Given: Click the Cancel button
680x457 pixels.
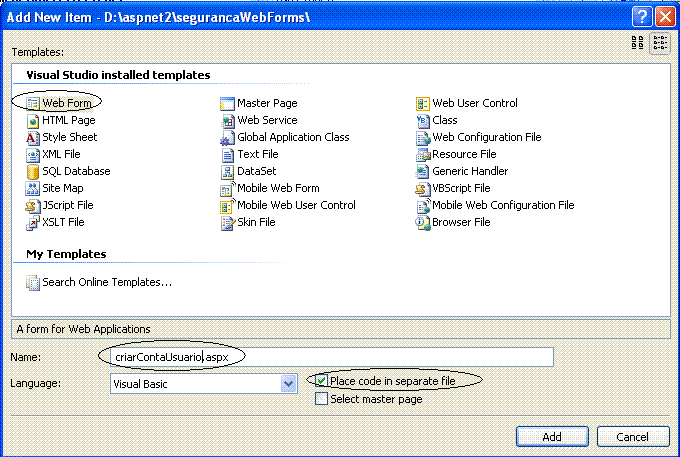Looking at the screenshot, I should 633,436.
